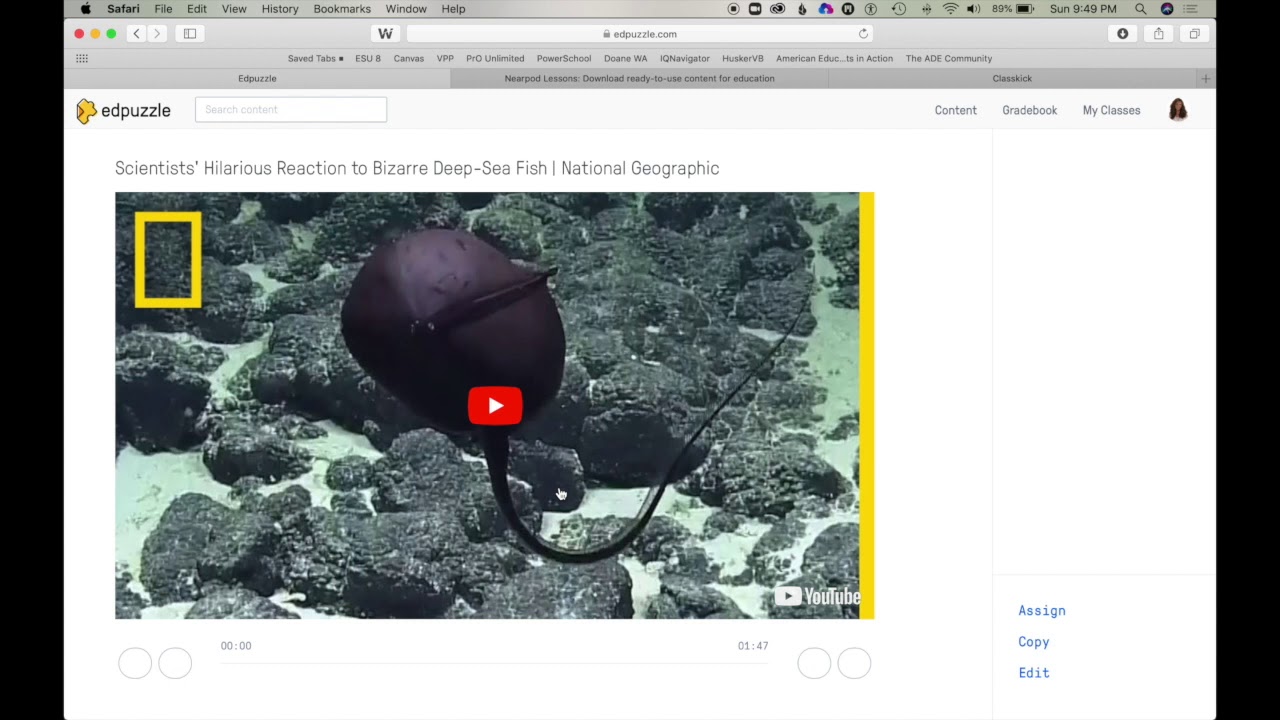Open the Zoom camera menu bar icon

[755, 9]
